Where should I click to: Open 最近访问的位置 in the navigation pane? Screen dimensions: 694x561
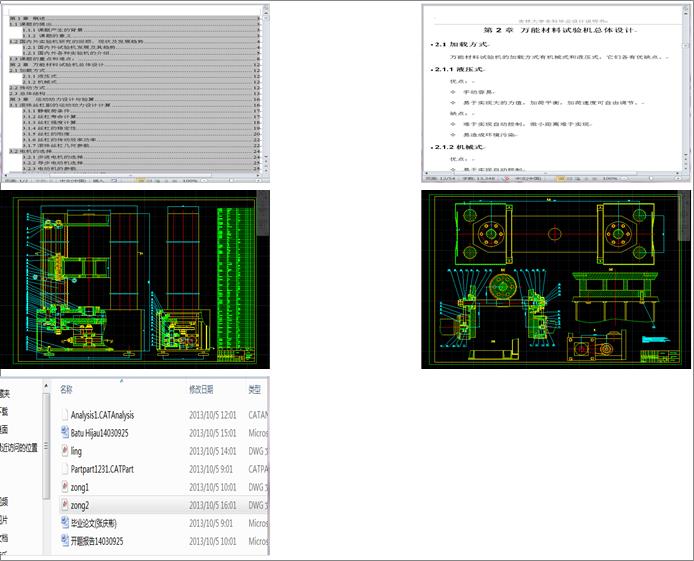pos(19,448)
